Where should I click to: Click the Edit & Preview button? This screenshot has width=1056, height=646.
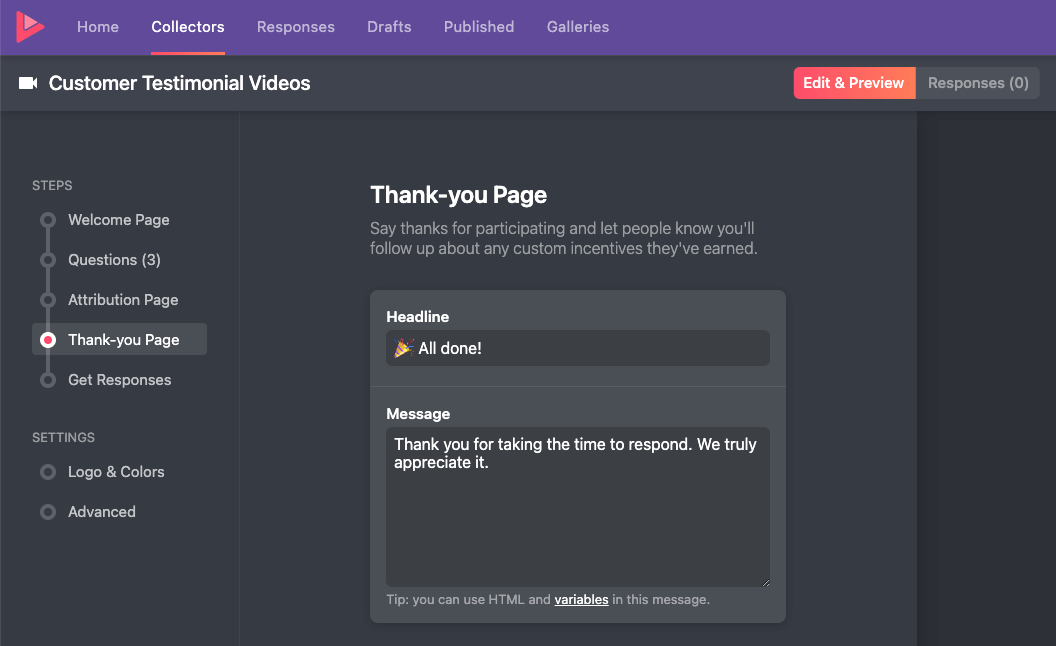point(853,83)
